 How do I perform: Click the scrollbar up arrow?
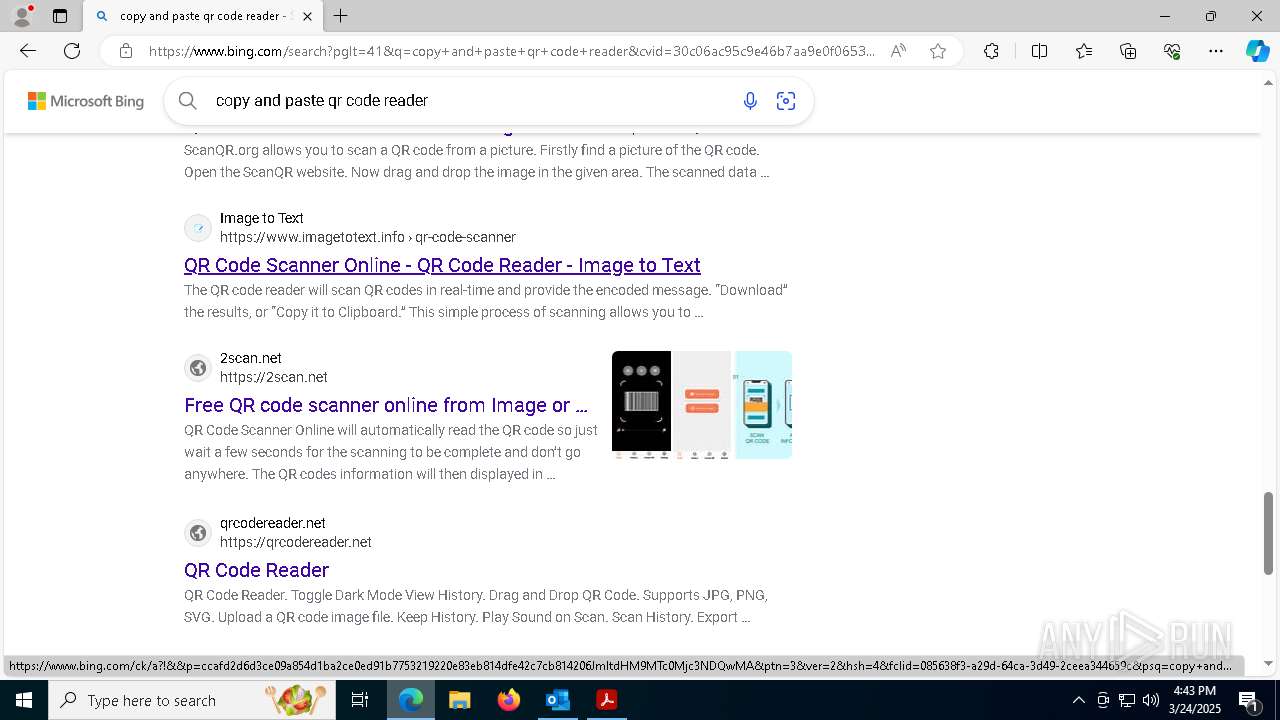(x=1269, y=82)
